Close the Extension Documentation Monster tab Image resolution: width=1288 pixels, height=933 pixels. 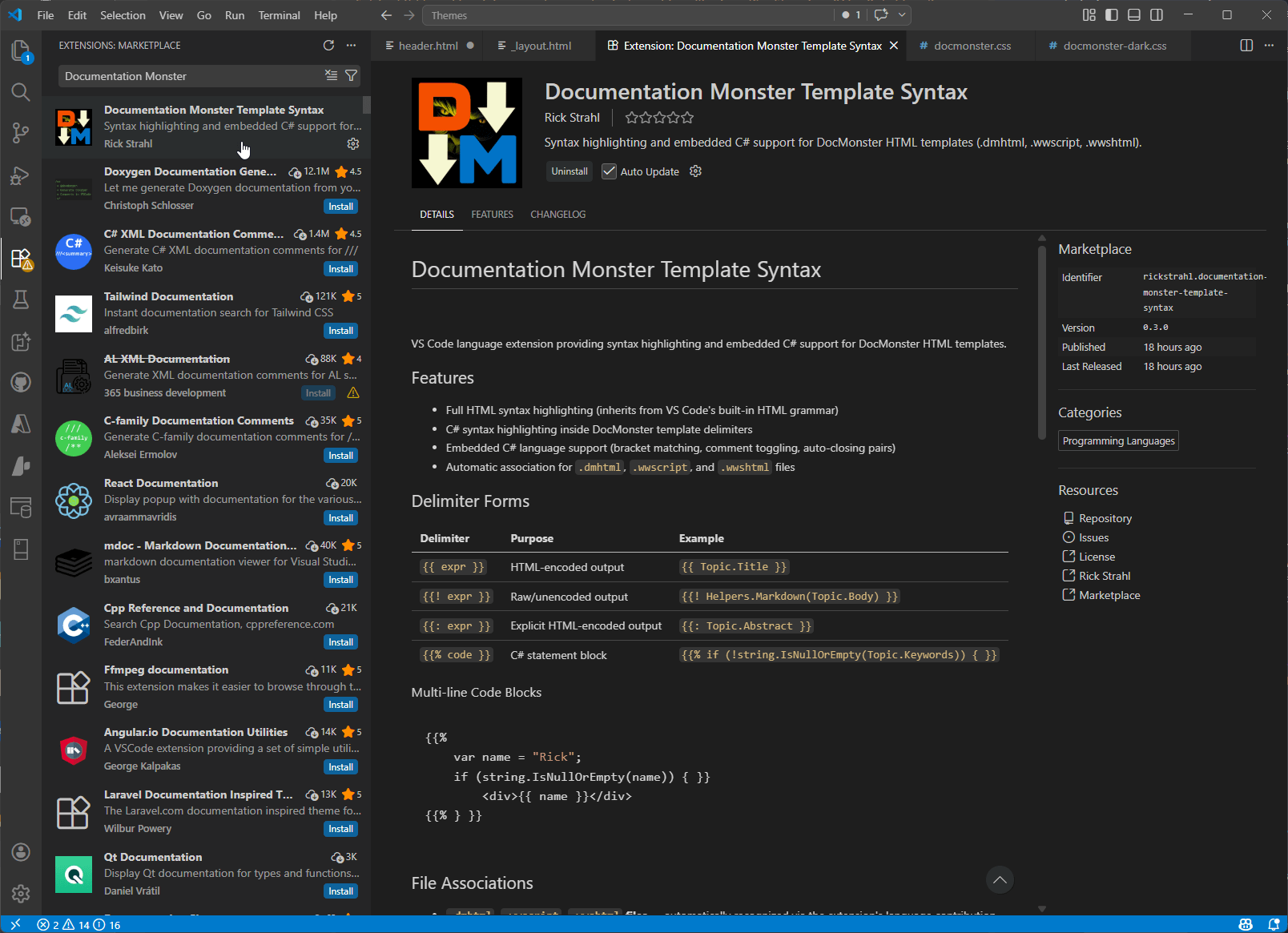tap(894, 46)
